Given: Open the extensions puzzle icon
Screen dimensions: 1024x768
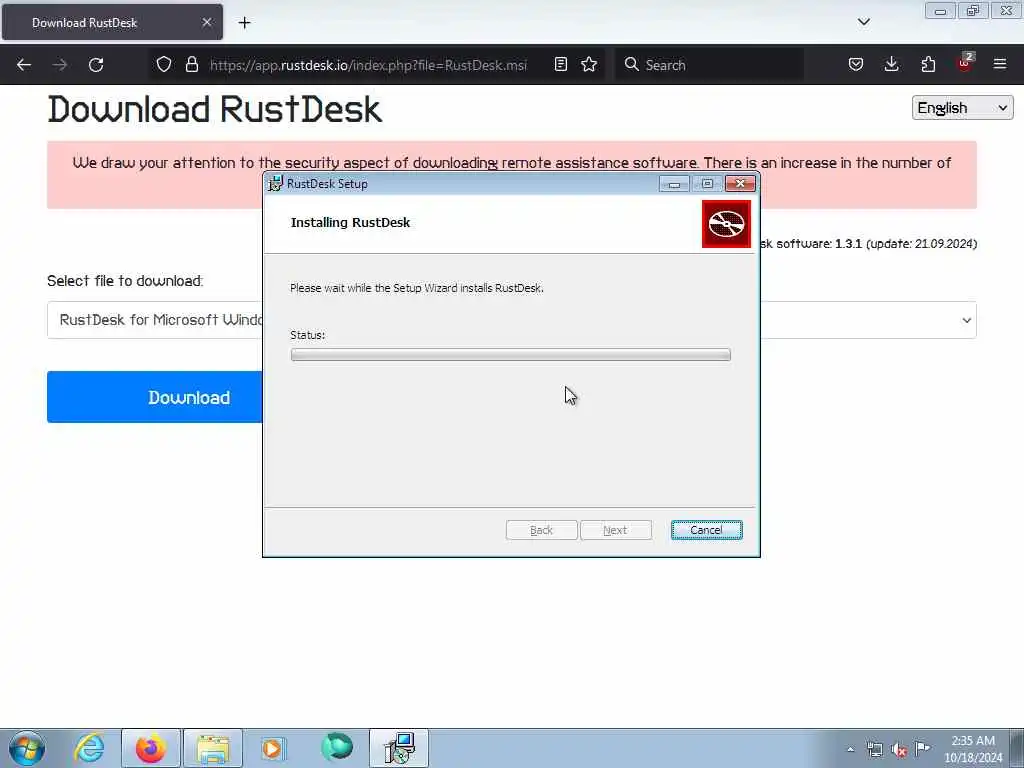Looking at the screenshot, I should point(928,65).
